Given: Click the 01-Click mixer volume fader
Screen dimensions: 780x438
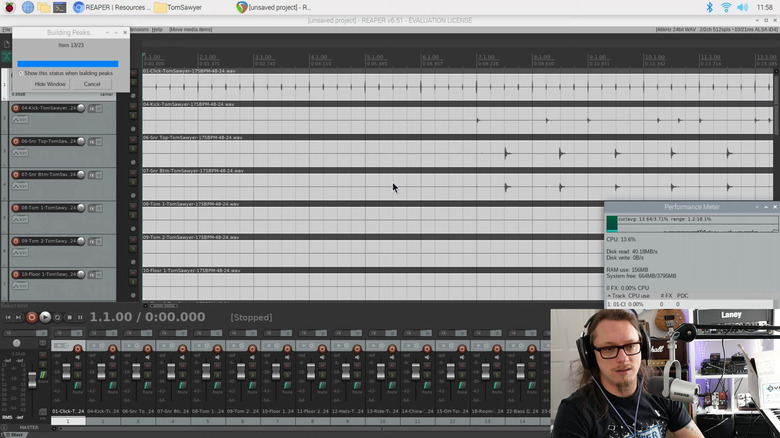Looking at the screenshot, I should point(66,372).
